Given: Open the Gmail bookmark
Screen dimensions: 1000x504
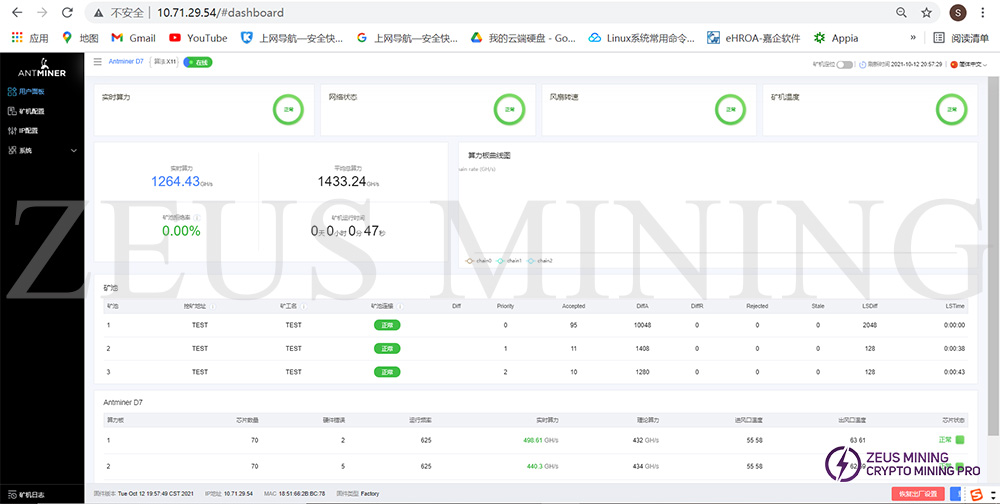Looking at the screenshot, I should pyautogui.click(x=133, y=38).
